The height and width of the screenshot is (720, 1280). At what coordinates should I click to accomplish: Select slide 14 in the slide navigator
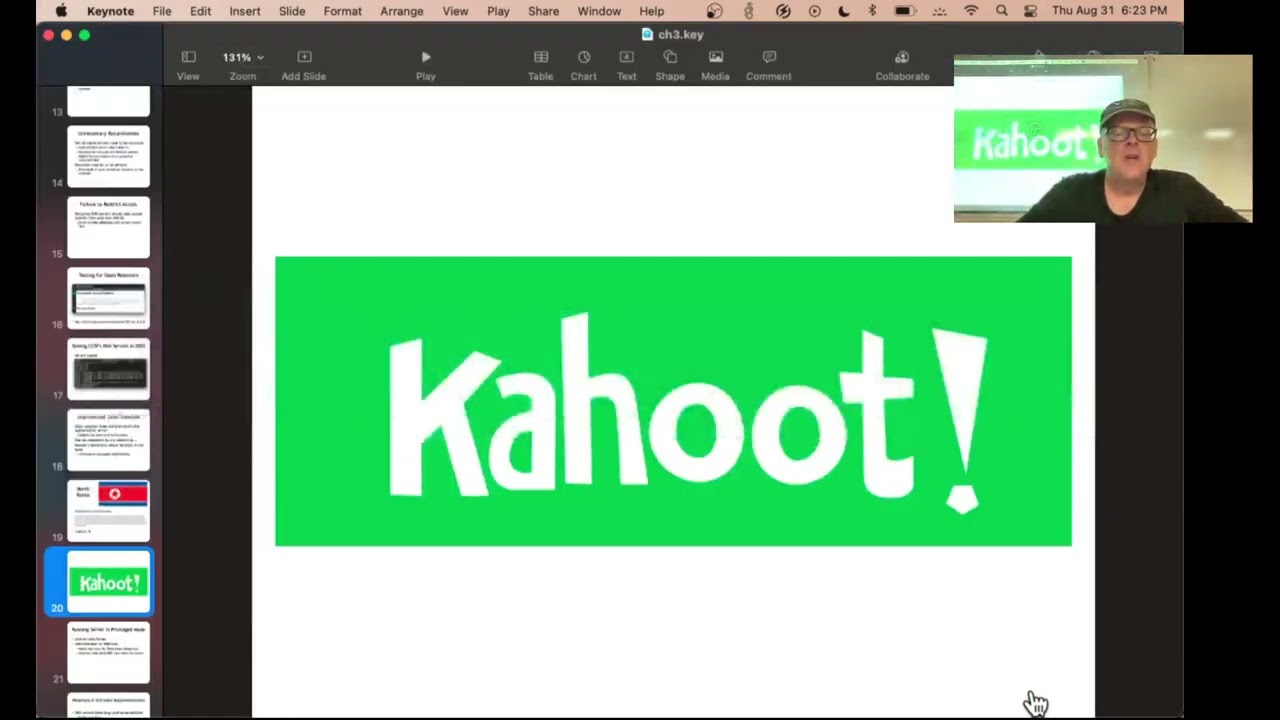click(108, 156)
